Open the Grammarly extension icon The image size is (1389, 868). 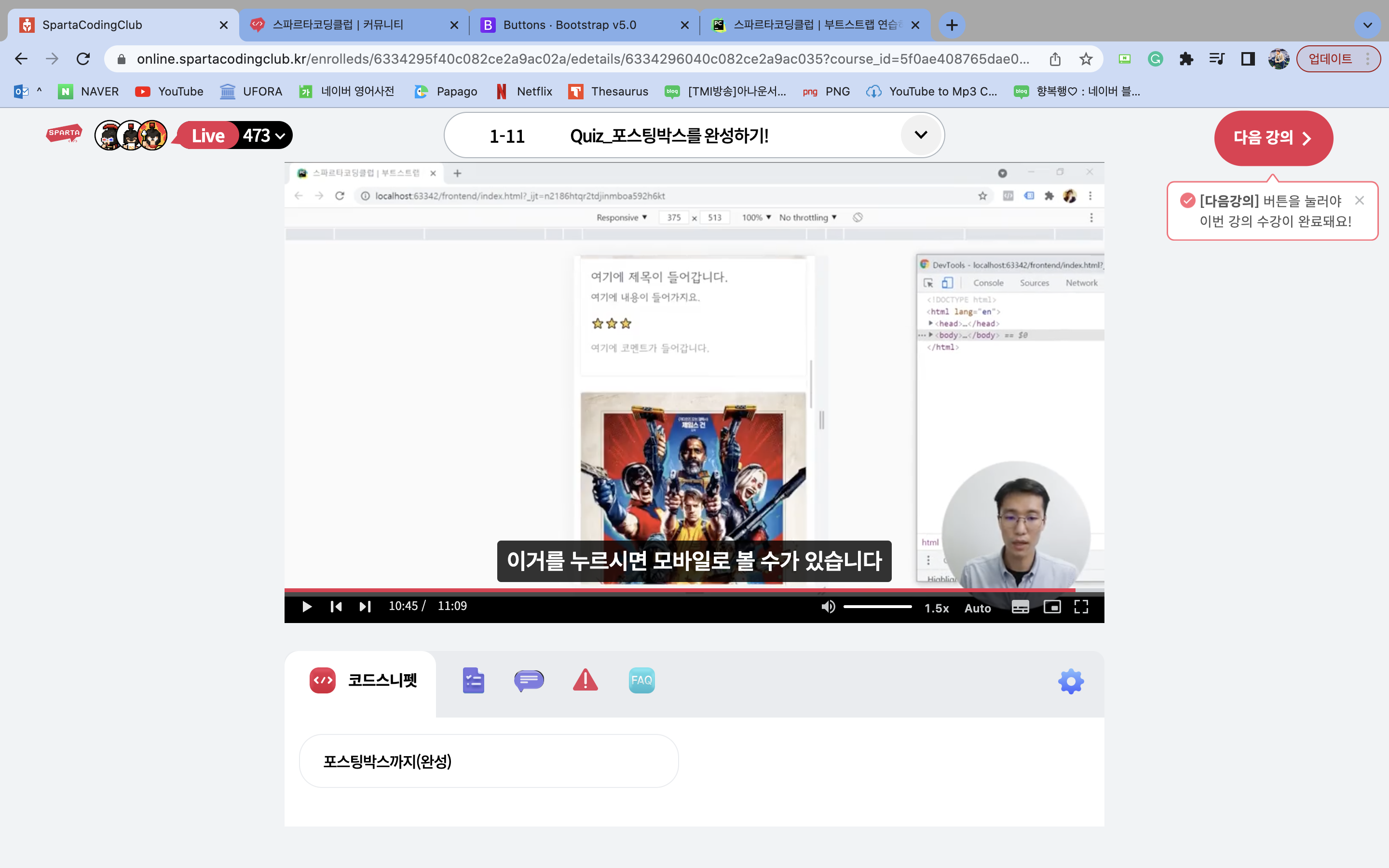[1156, 58]
